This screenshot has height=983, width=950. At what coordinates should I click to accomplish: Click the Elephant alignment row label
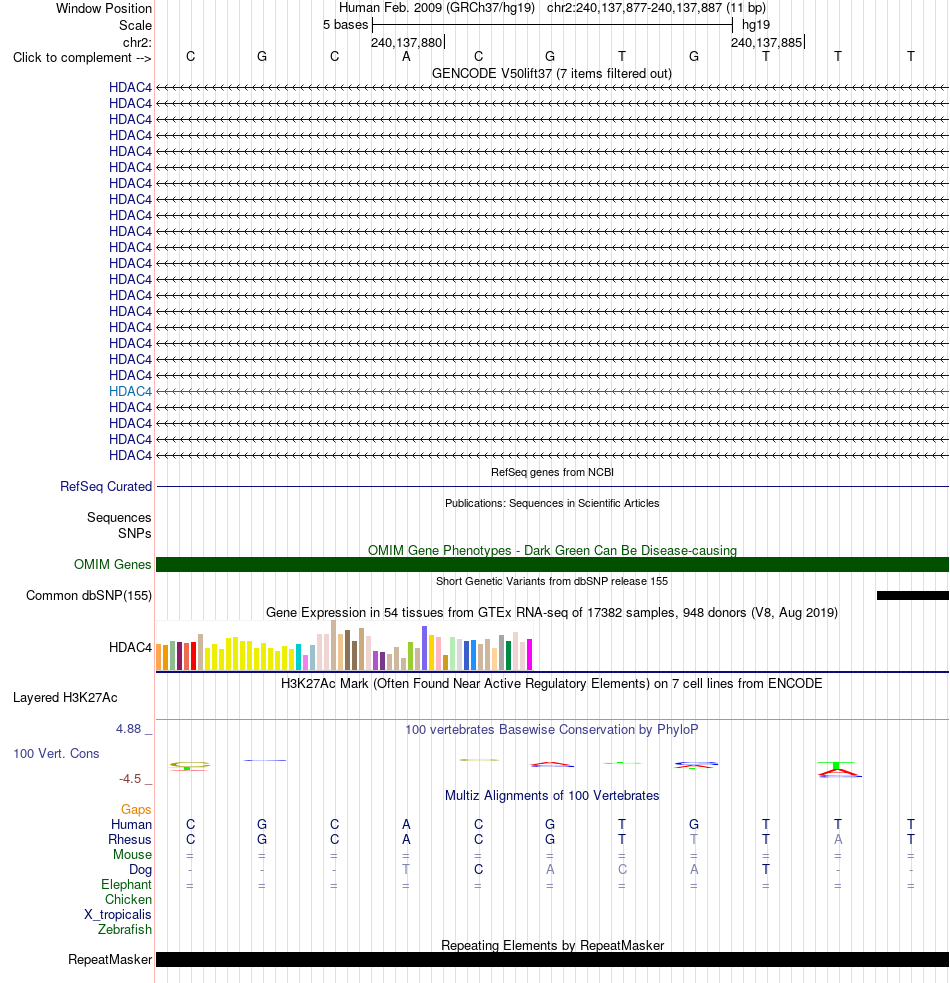(126, 885)
